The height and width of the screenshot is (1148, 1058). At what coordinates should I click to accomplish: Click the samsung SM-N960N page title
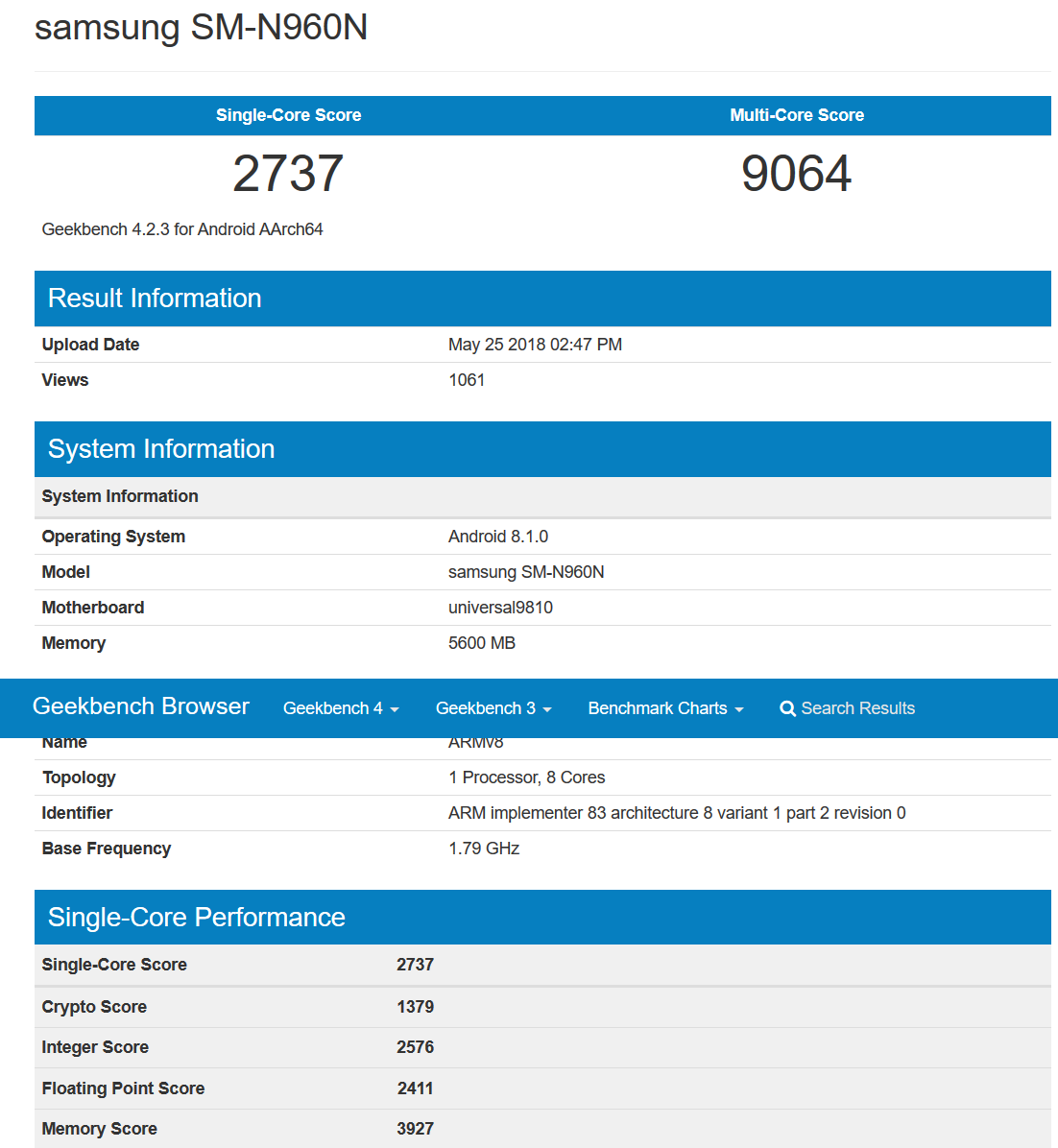202,28
